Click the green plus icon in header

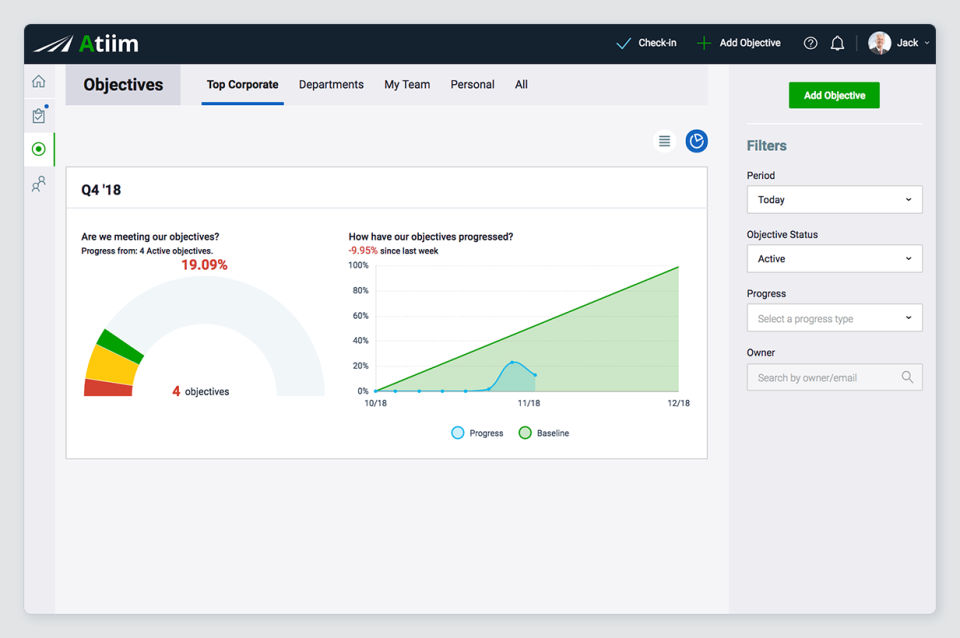point(704,43)
